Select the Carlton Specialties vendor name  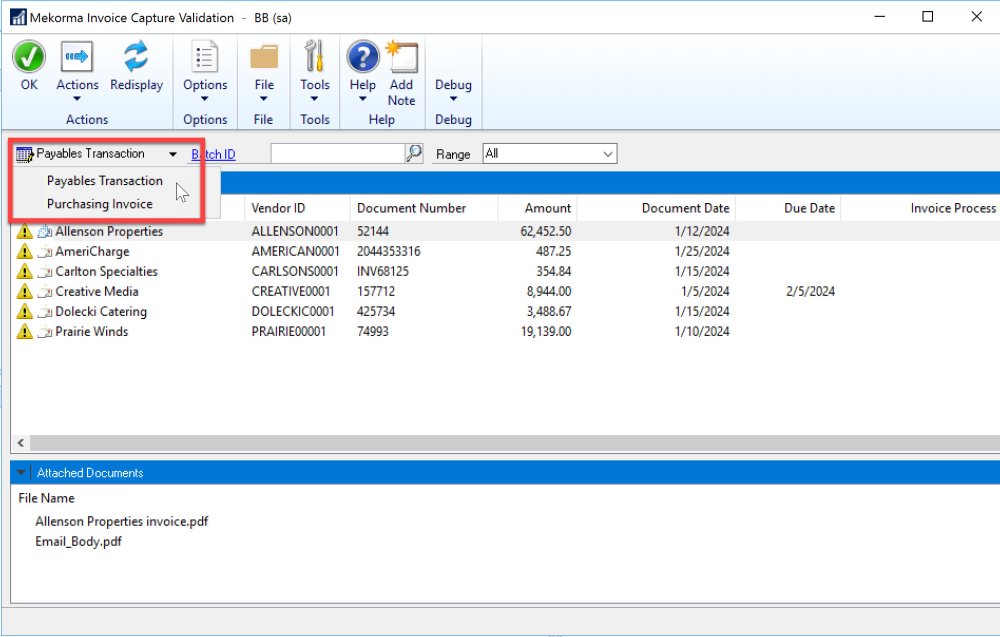(107, 272)
